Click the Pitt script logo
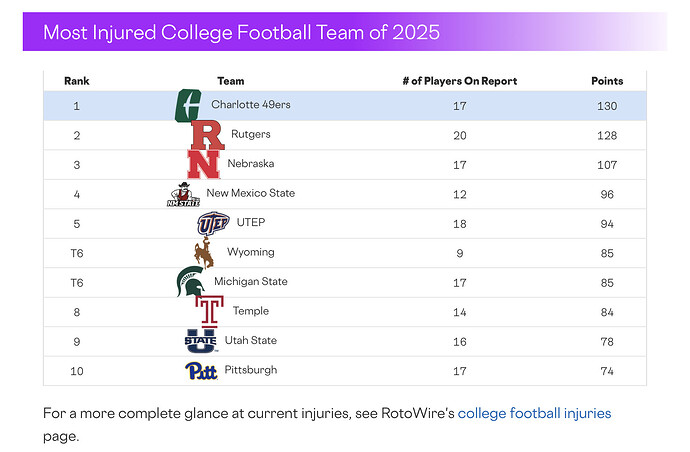The height and width of the screenshot is (452, 690). point(201,371)
